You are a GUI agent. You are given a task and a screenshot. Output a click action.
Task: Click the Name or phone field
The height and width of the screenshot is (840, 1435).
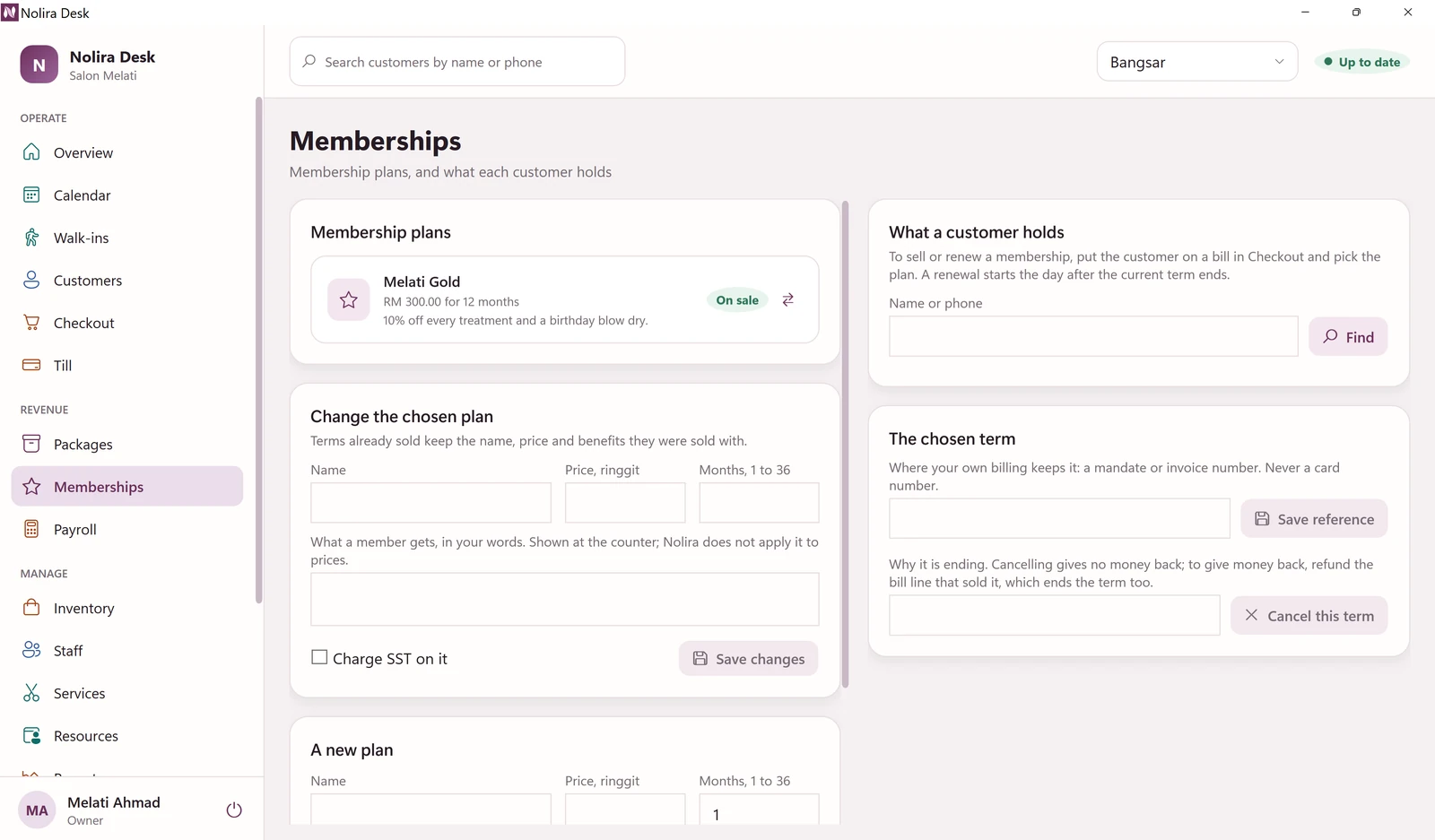click(x=1093, y=336)
